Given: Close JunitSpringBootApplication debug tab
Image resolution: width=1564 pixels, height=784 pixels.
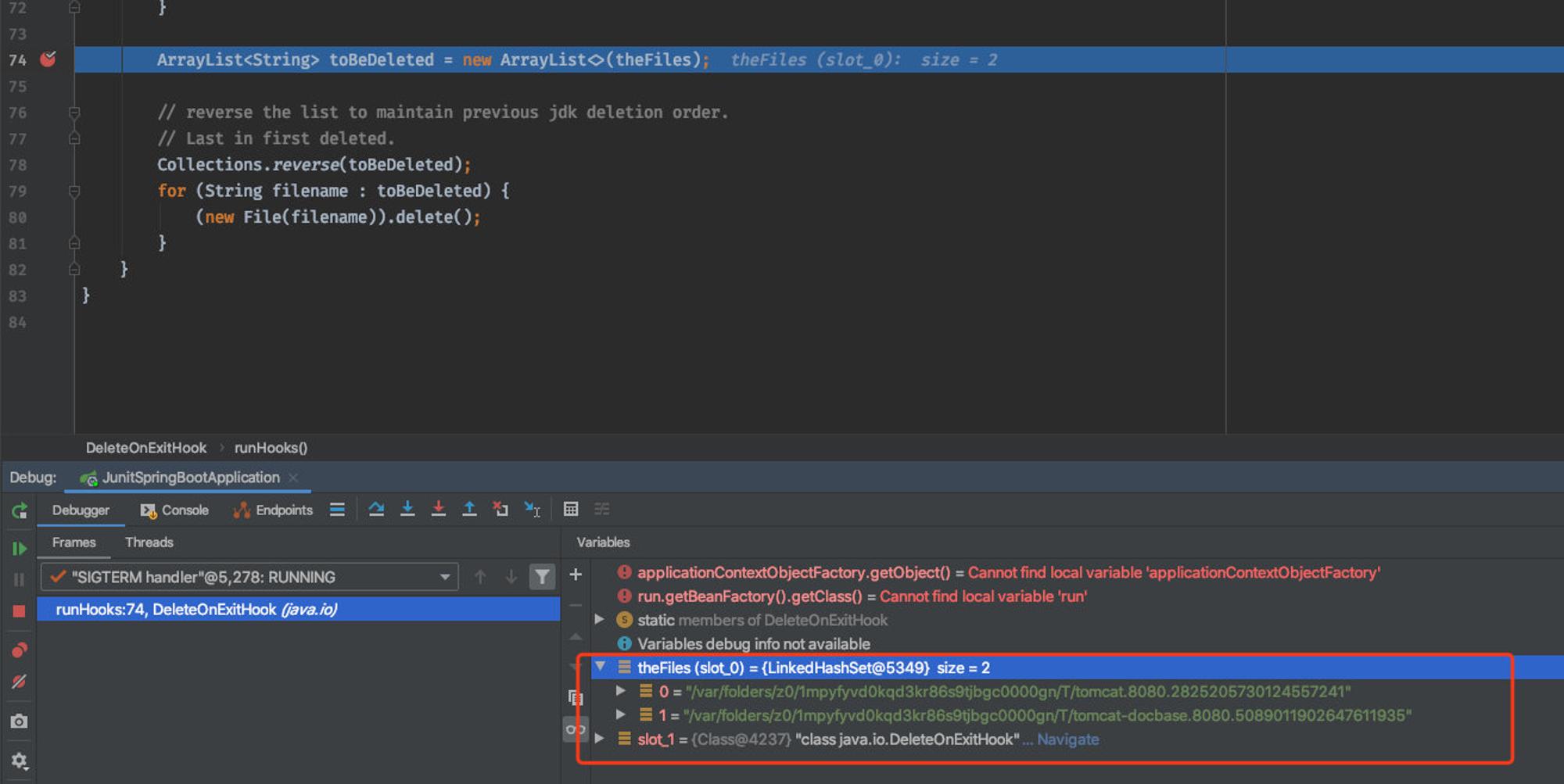Looking at the screenshot, I should tap(293, 478).
